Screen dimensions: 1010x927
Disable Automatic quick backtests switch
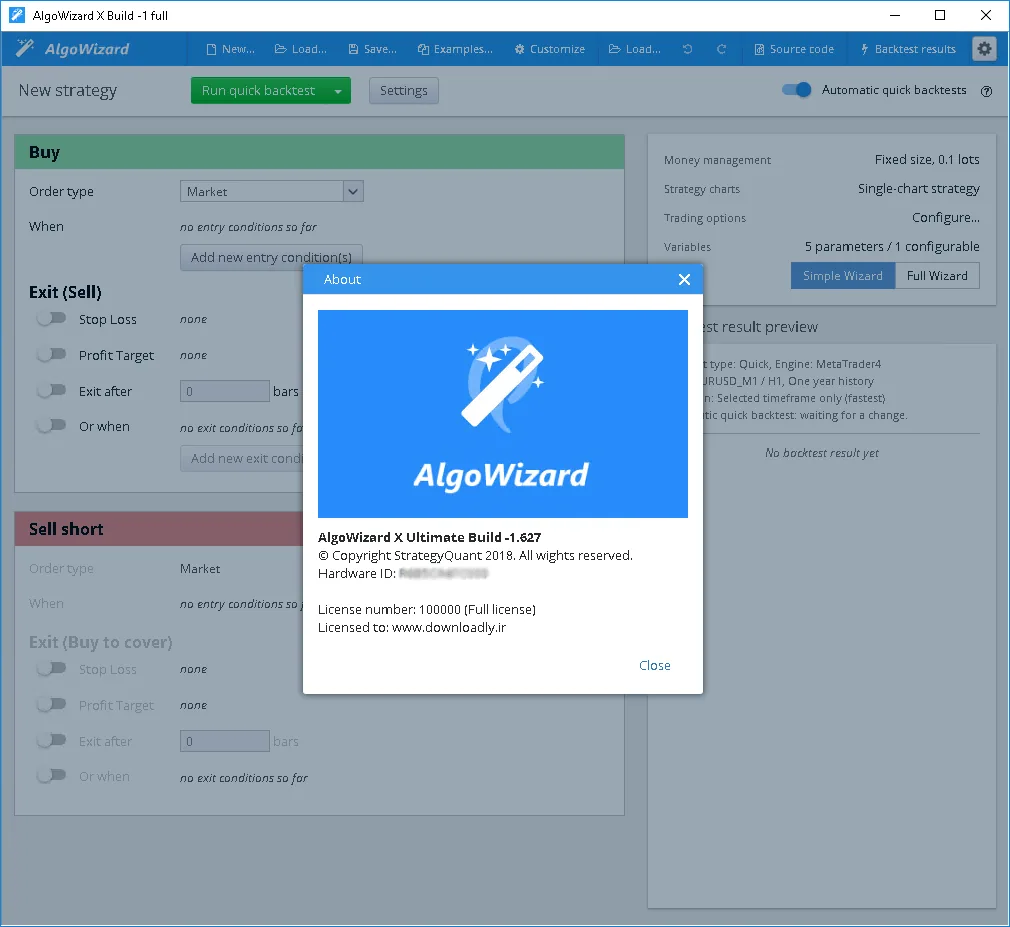(796, 90)
